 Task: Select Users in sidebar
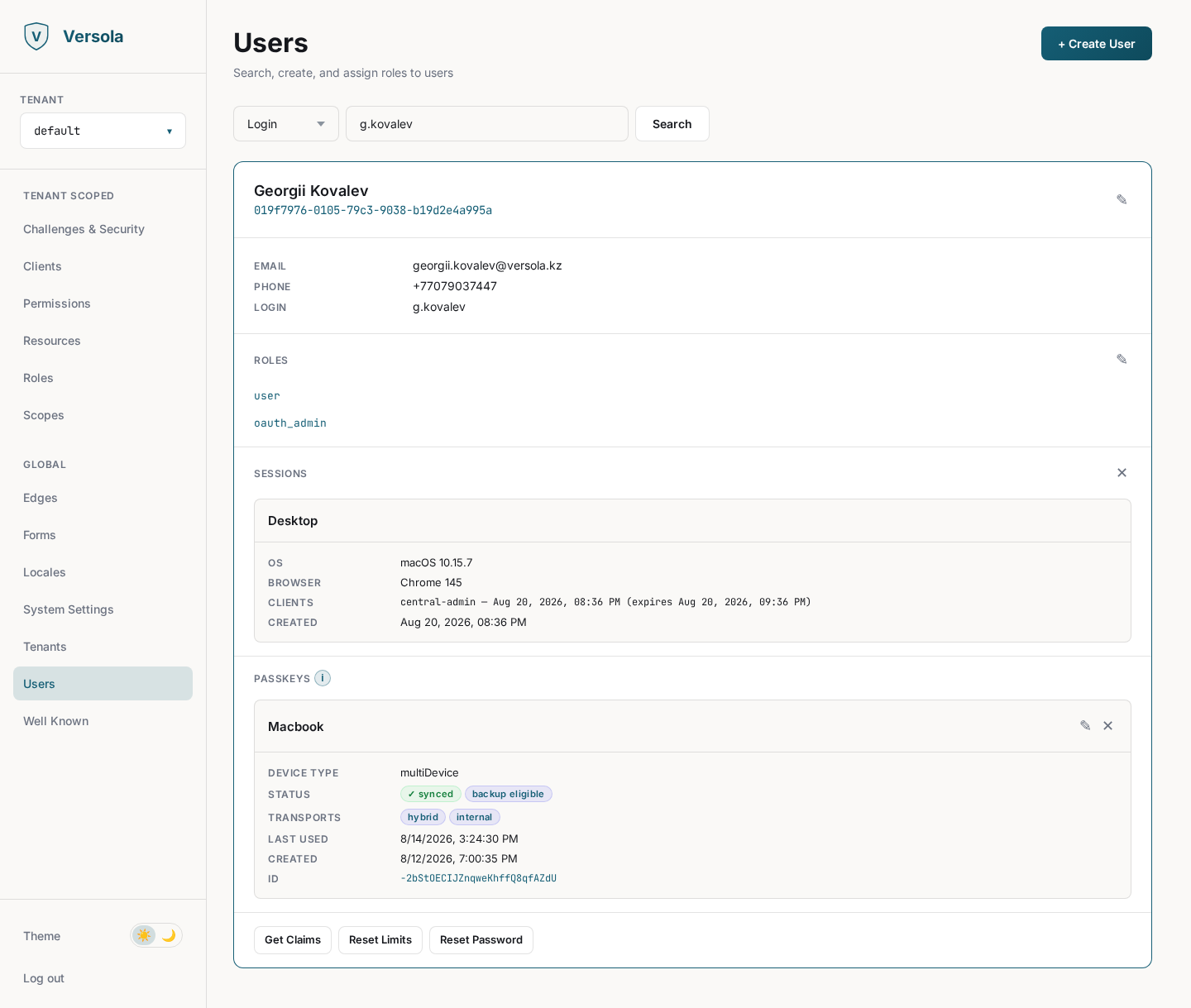(103, 684)
